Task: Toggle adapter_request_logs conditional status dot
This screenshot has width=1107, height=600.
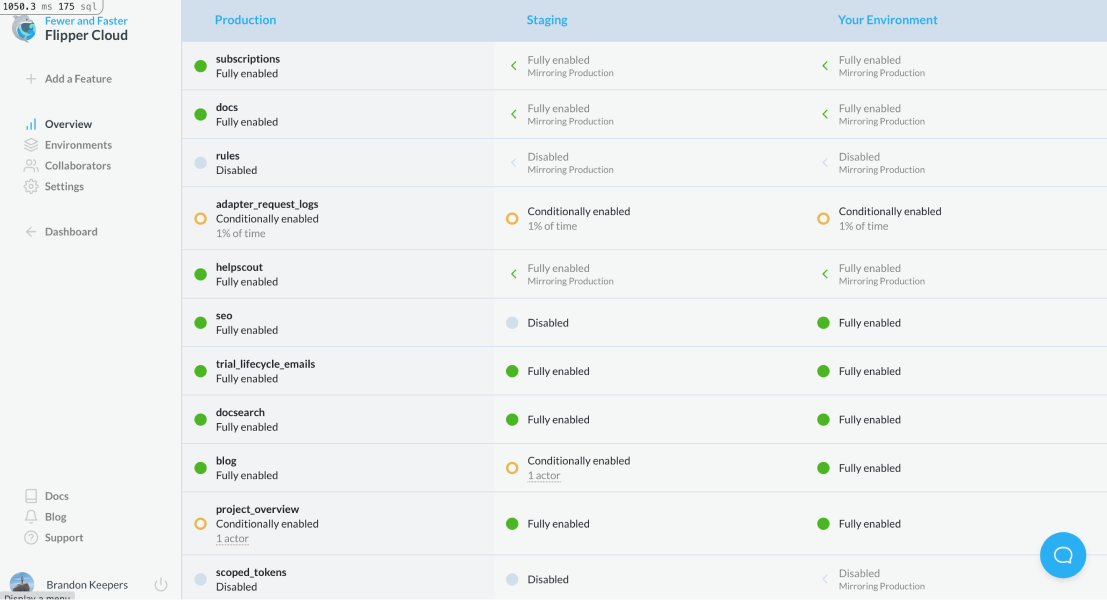Action: pos(200,218)
